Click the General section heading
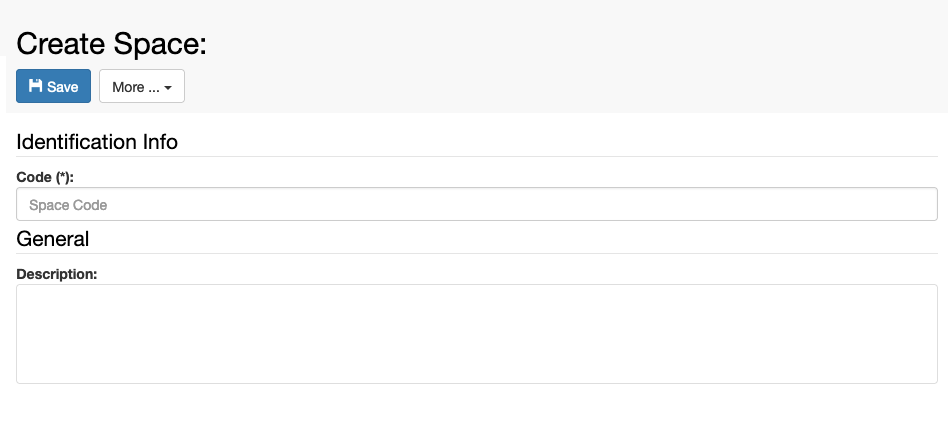 (x=53, y=239)
